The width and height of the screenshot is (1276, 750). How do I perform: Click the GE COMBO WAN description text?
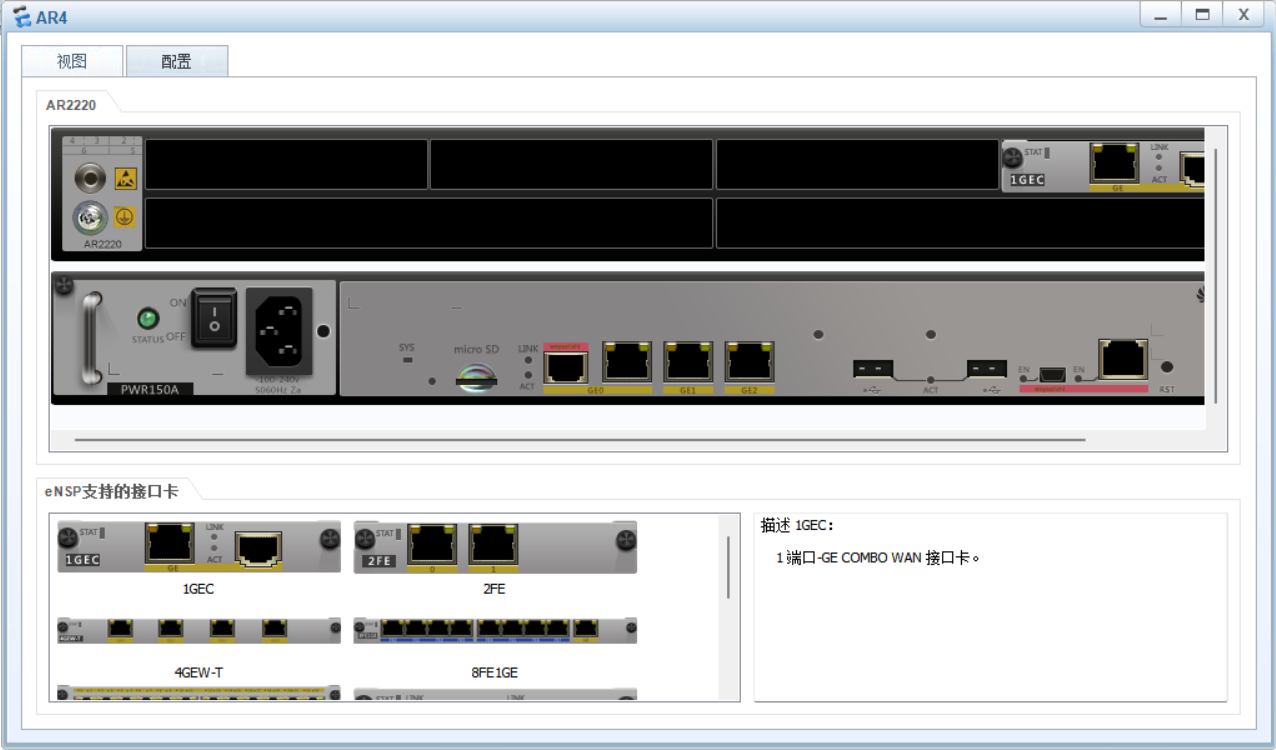pyautogui.click(x=878, y=558)
